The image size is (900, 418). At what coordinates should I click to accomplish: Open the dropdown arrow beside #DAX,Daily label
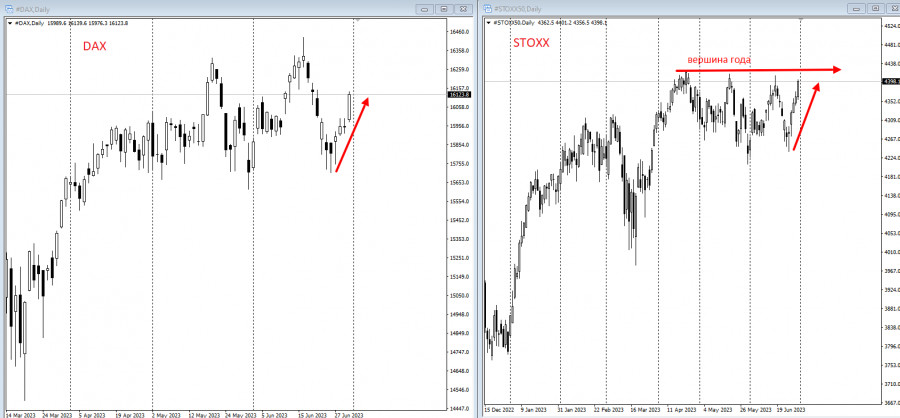pyautogui.click(x=10, y=23)
